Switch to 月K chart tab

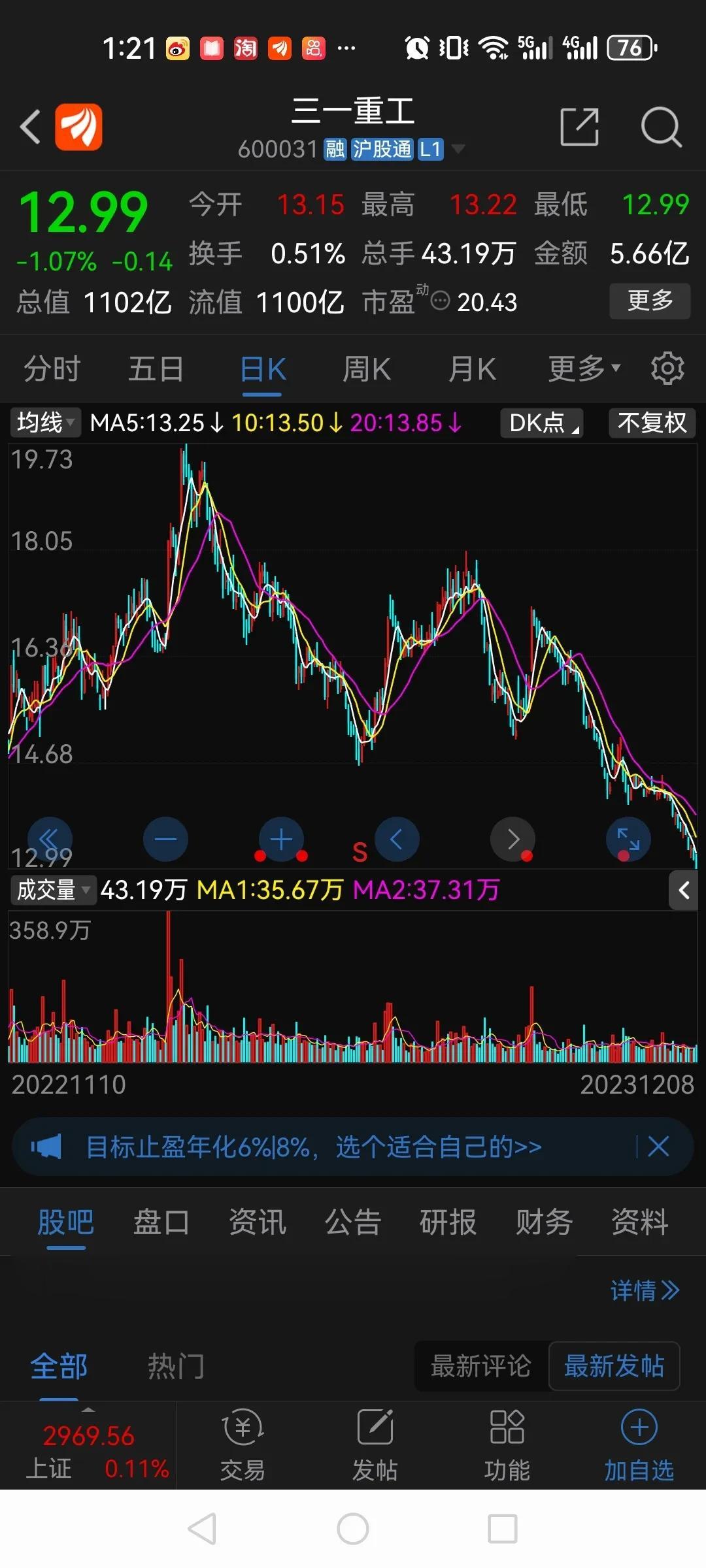coord(472,369)
